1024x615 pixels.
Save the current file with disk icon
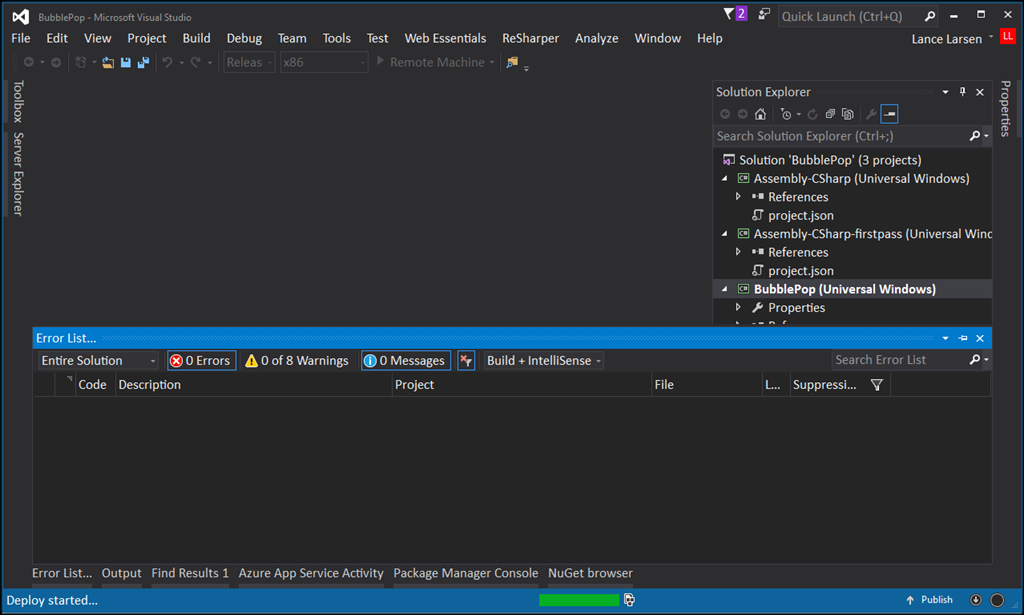pos(125,63)
